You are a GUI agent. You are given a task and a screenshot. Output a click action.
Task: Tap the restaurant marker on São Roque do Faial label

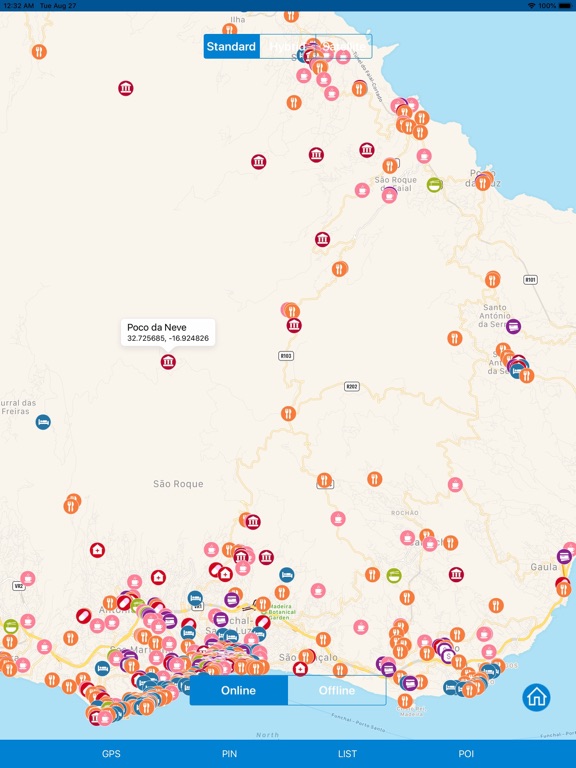click(390, 166)
